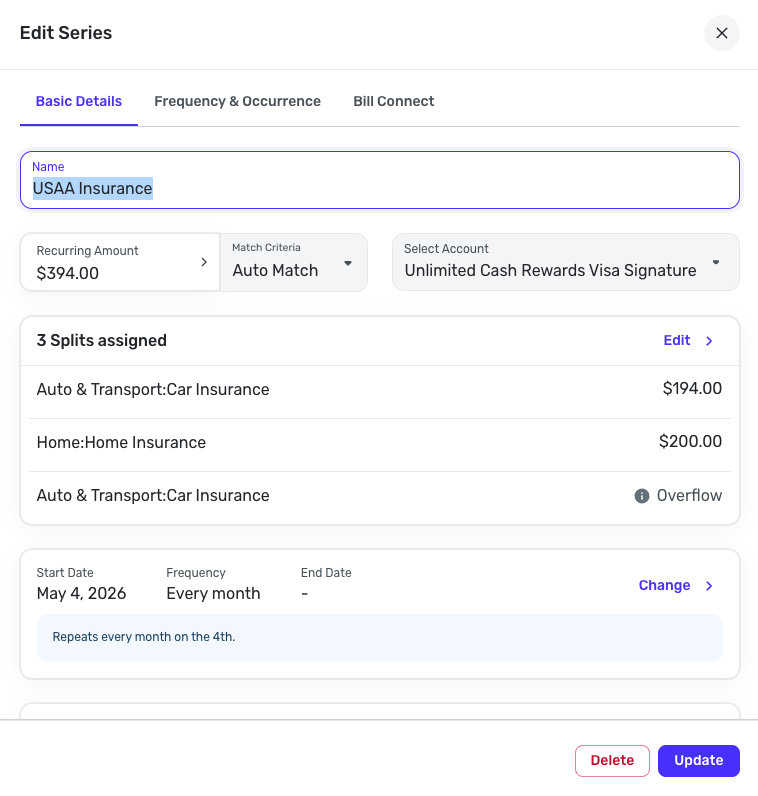Click the chevron beside Edit splits

coord(709,341)
